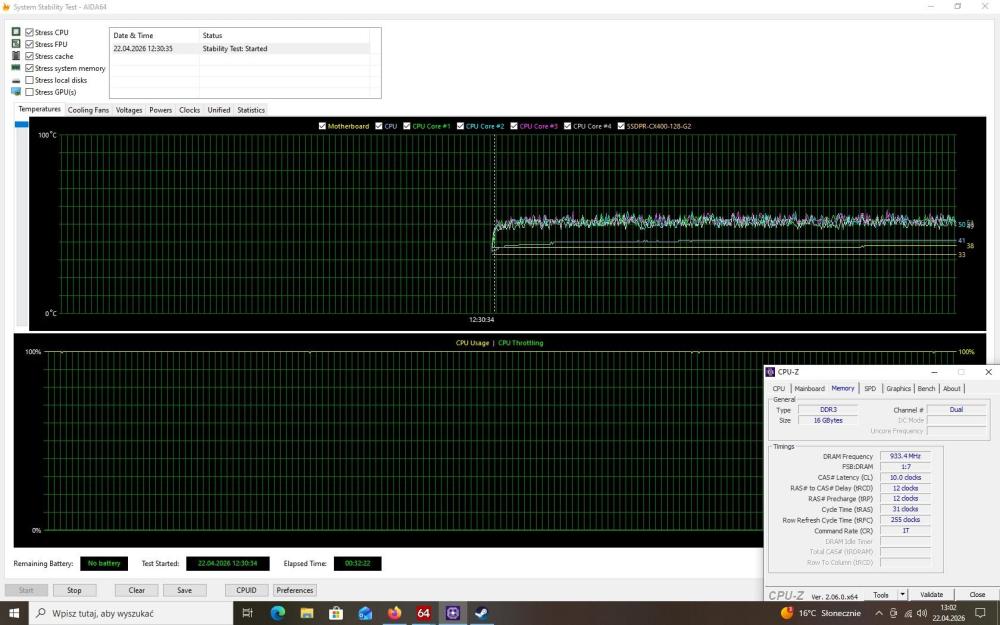Expand the Tools dropdown arrow in CPU-Z
The image size is (1000, 625).
click(x=902, y=594)
